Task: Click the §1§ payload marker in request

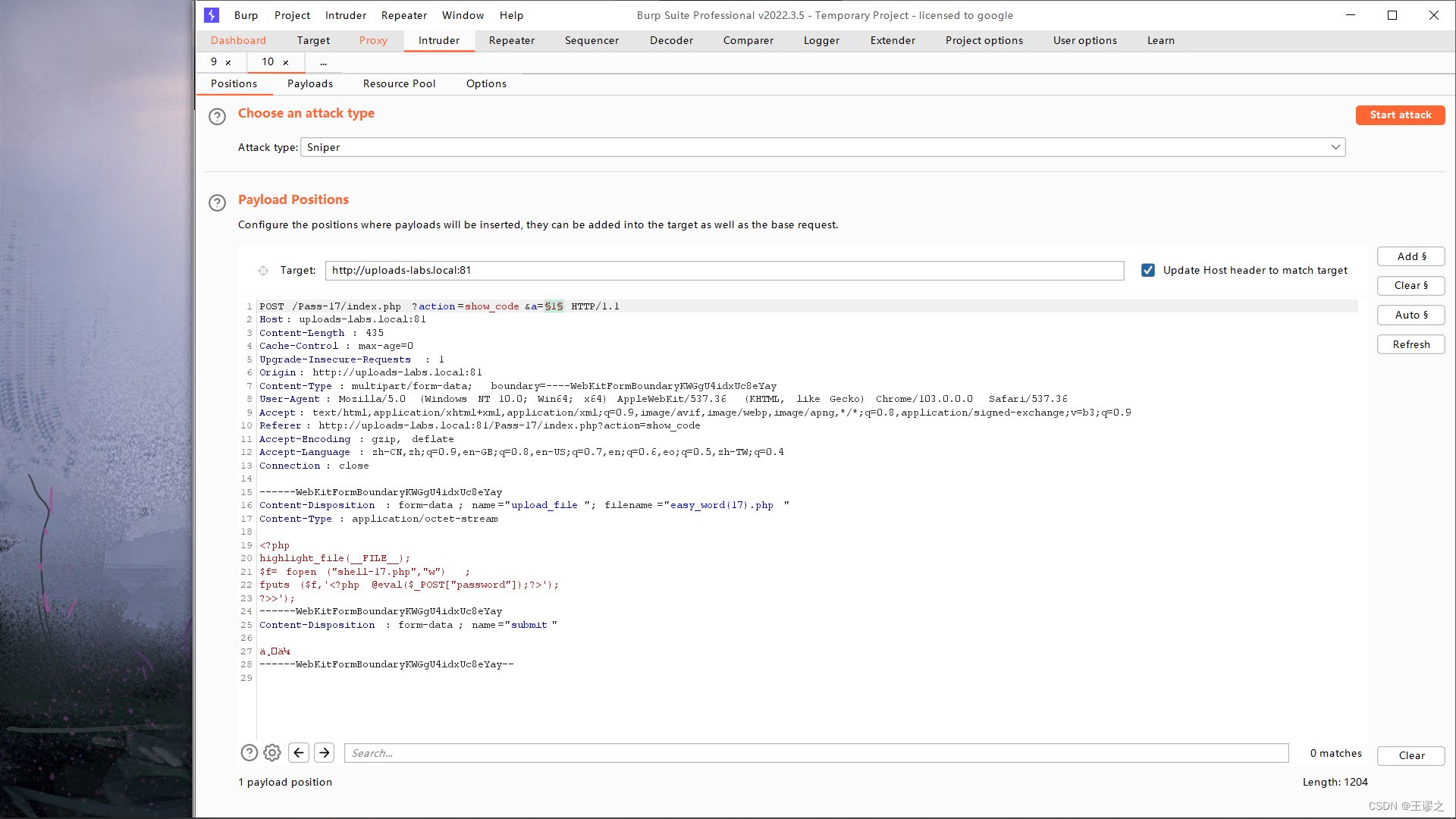Action: pos(554,306)
